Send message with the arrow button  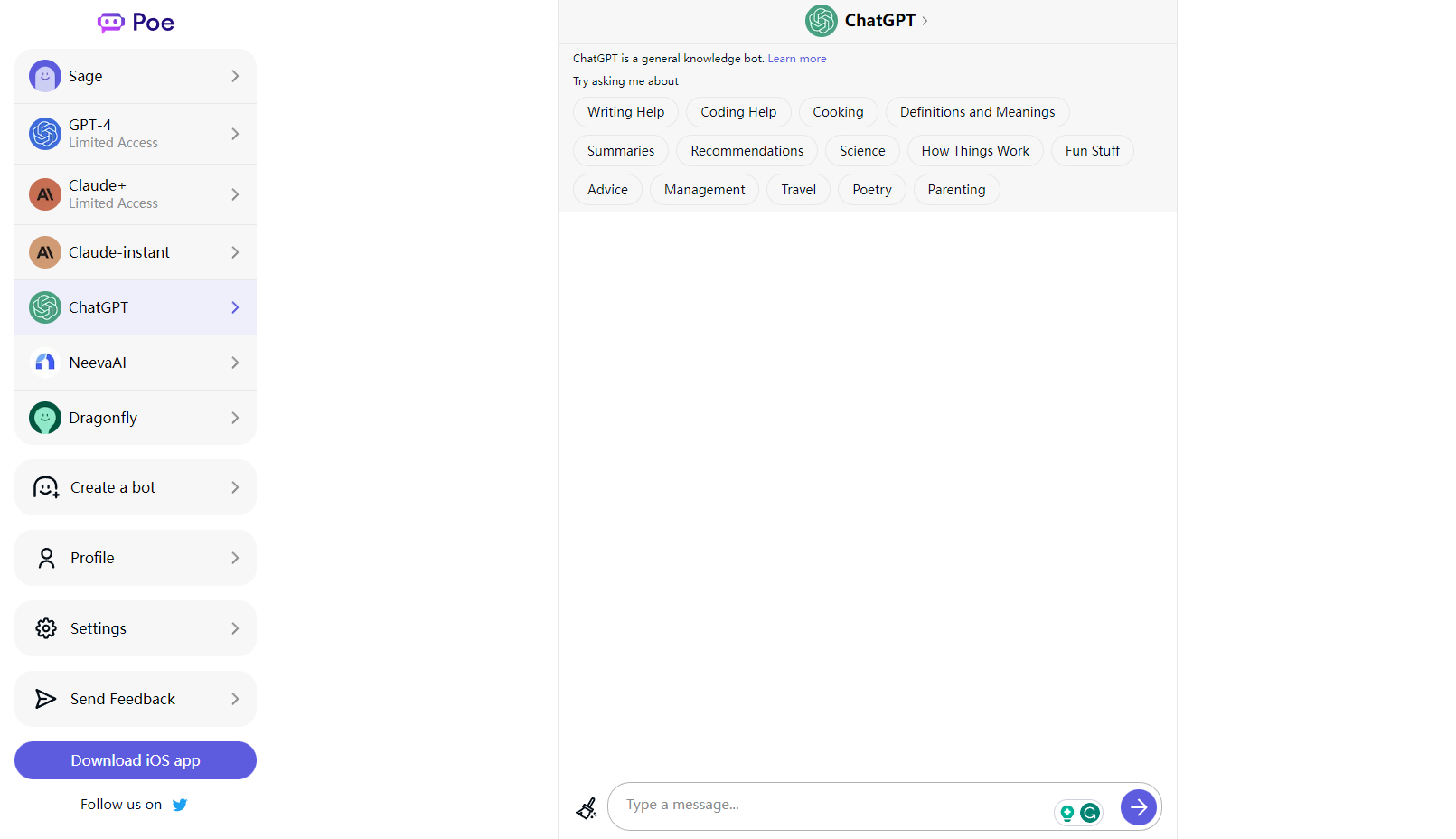coord(1139,806)
